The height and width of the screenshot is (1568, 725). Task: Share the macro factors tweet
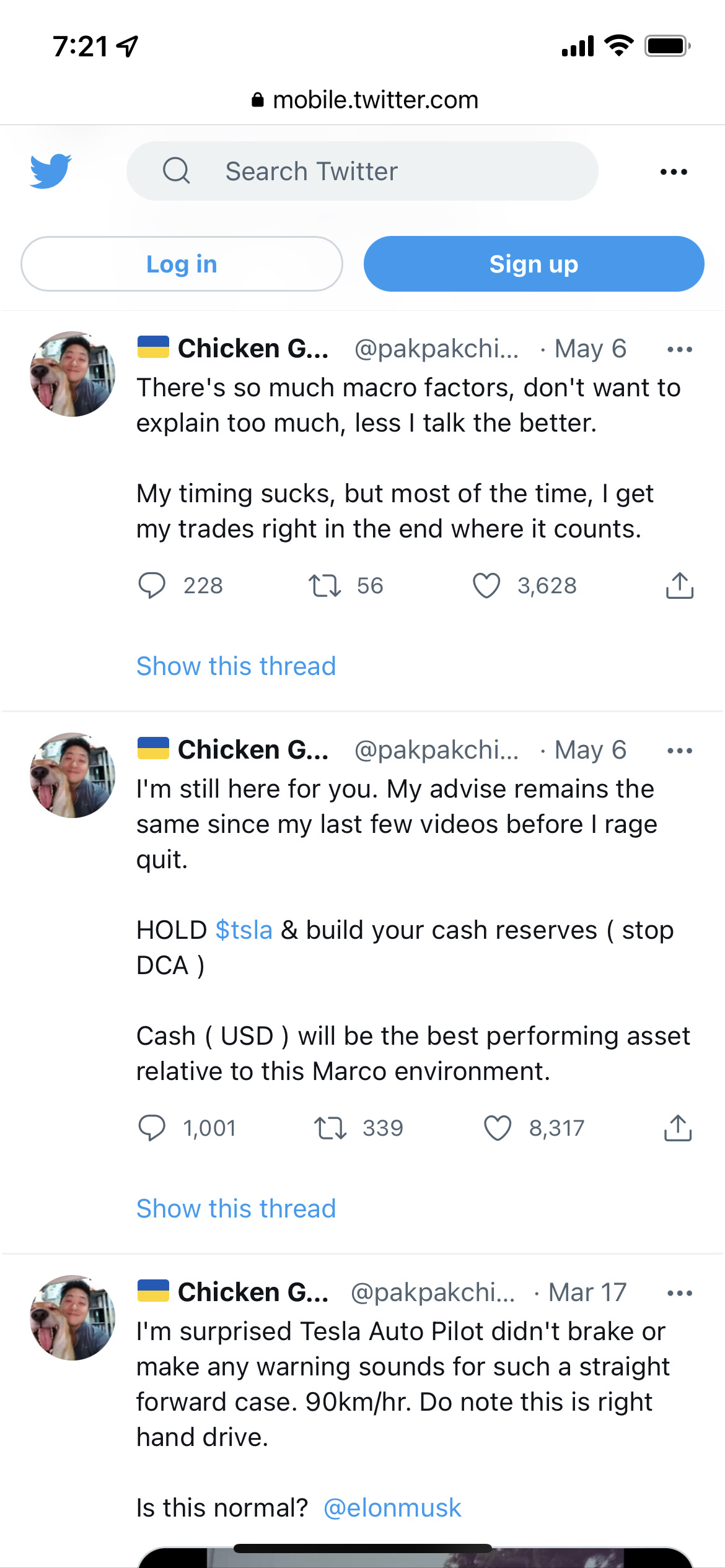pos(679,585)
